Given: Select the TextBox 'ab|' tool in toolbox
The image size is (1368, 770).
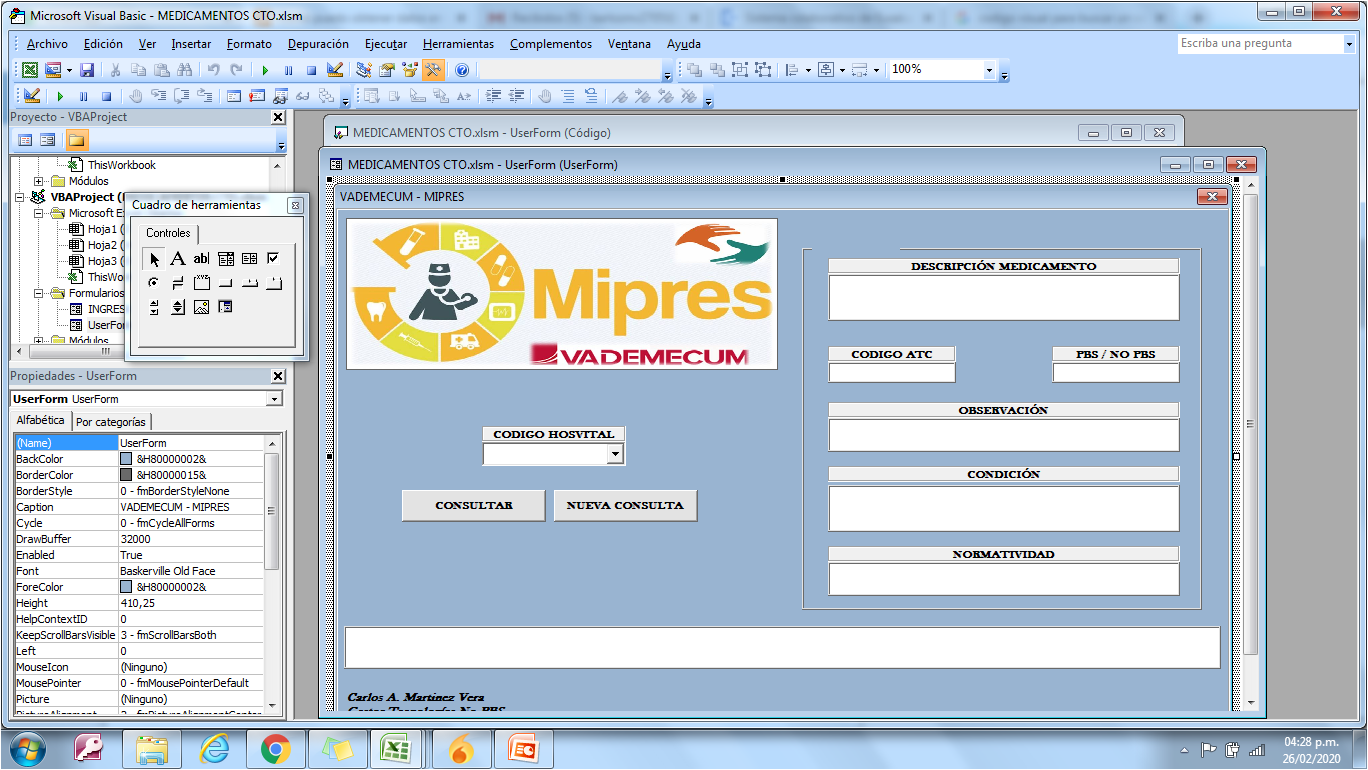Looking at the screenshot, I should click(201, 259).
